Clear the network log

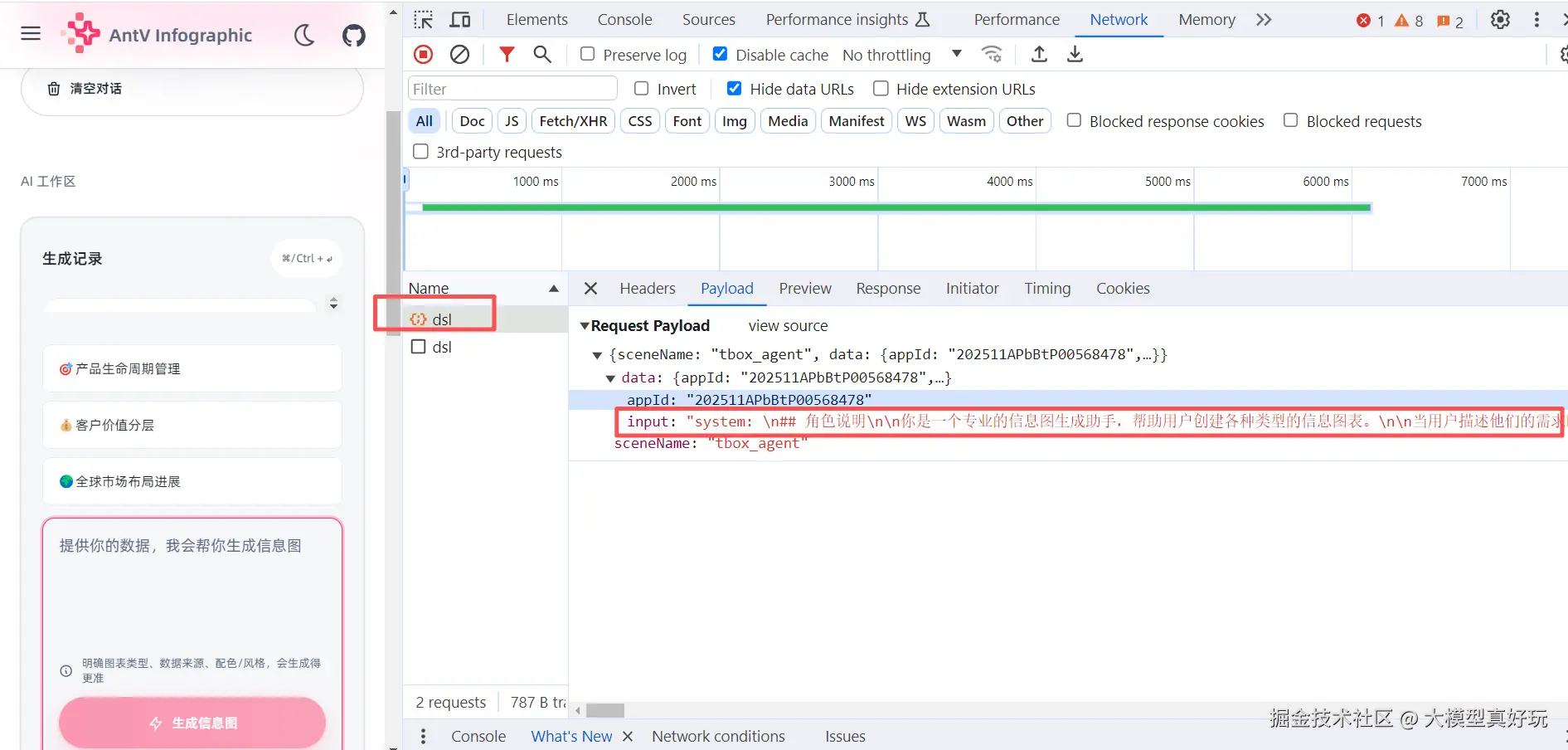click(x=459, y=55)
